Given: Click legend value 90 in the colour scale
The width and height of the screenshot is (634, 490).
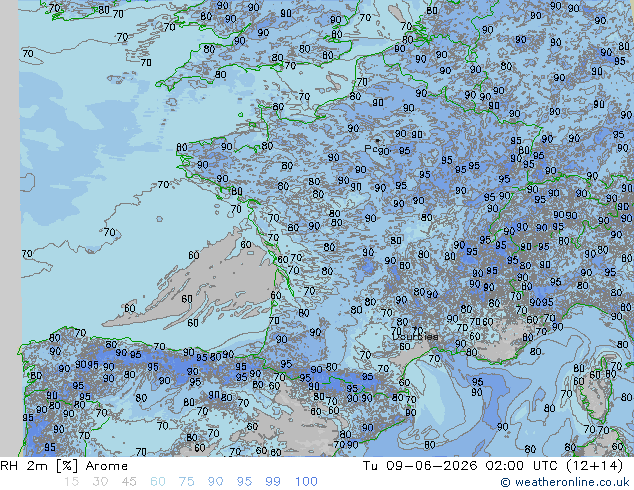Looking at the screenshot, I should coord(215,482).
